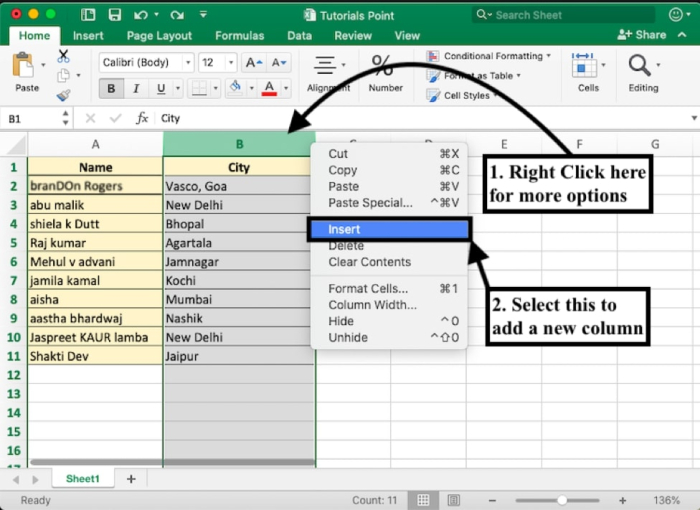Decrease font size with small A

tap(279, 63)
